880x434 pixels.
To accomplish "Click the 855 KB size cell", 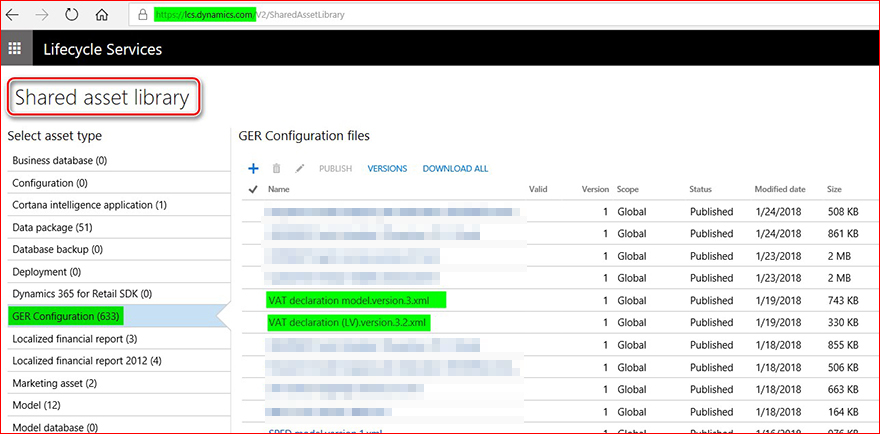I will [843, 345].
